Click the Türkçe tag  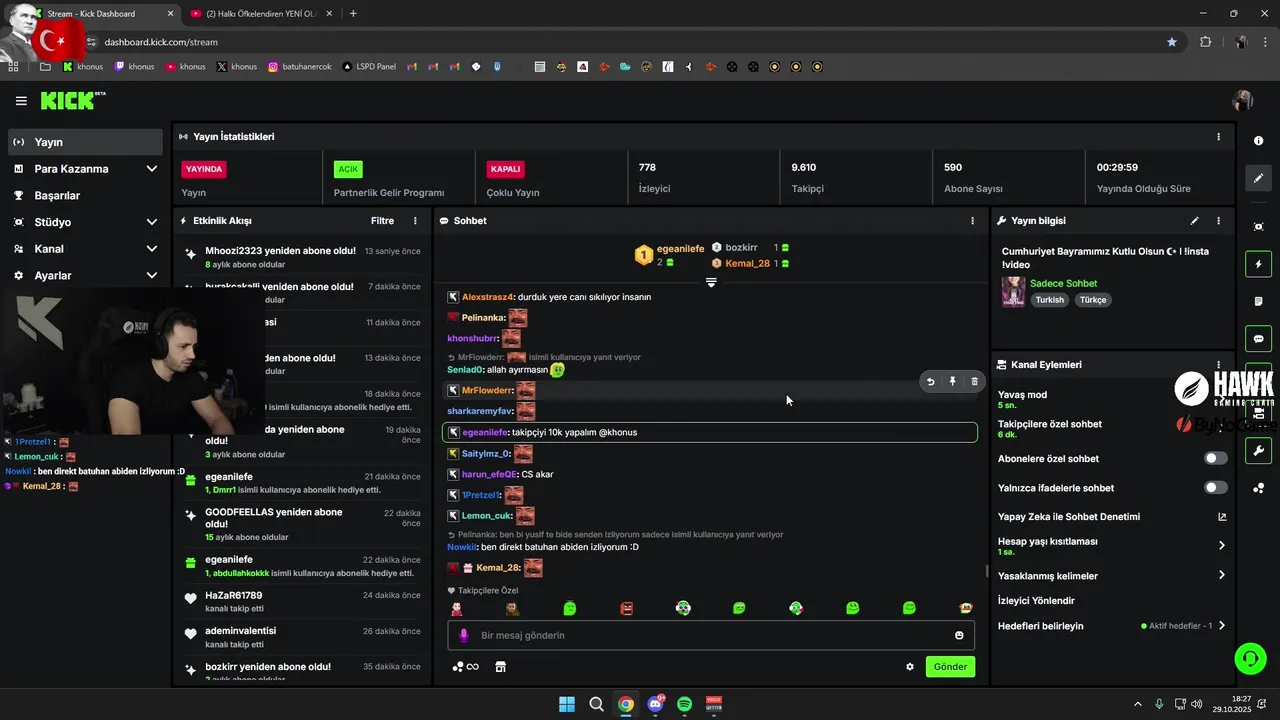(x=1093, y=300)
